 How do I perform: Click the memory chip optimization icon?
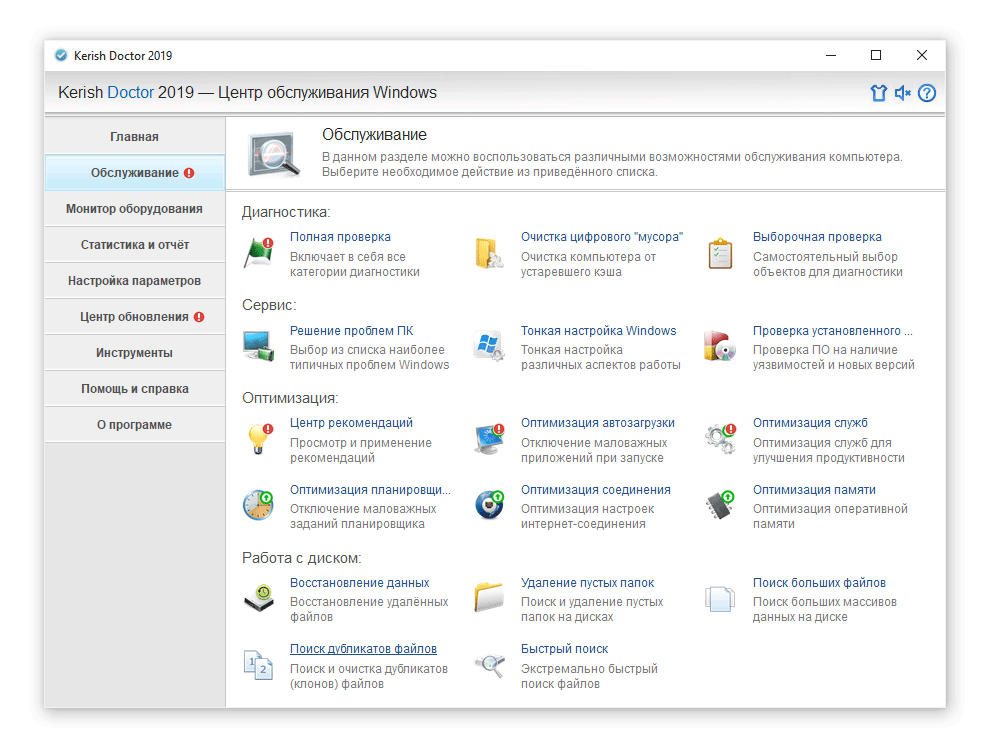click(720, 505)
